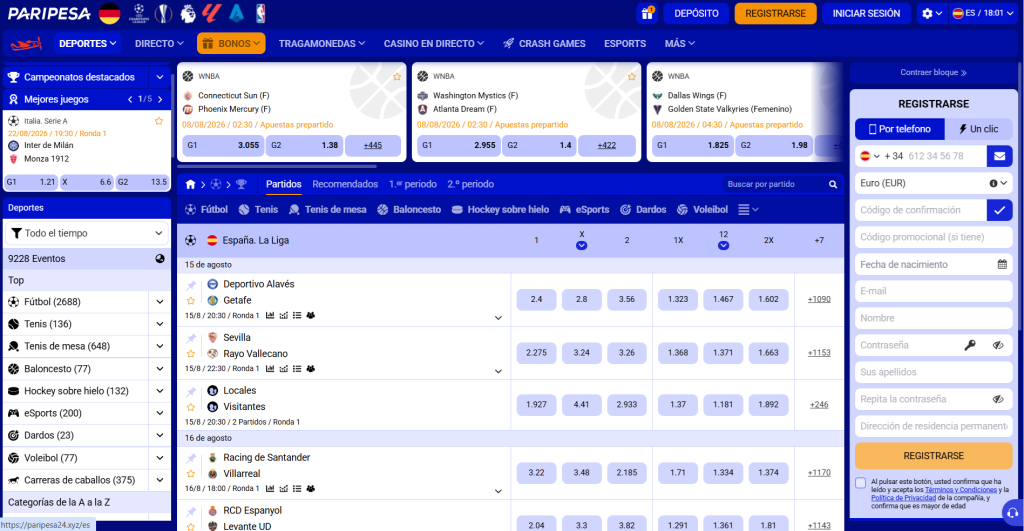Switch to the Recomendados tab

click(x=345, y=184)
